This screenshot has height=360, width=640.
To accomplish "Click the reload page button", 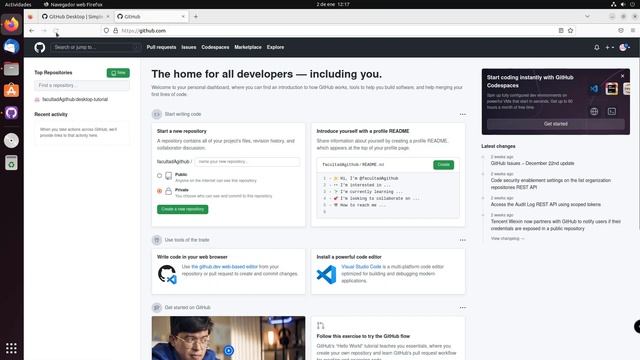I will point(56,31).
